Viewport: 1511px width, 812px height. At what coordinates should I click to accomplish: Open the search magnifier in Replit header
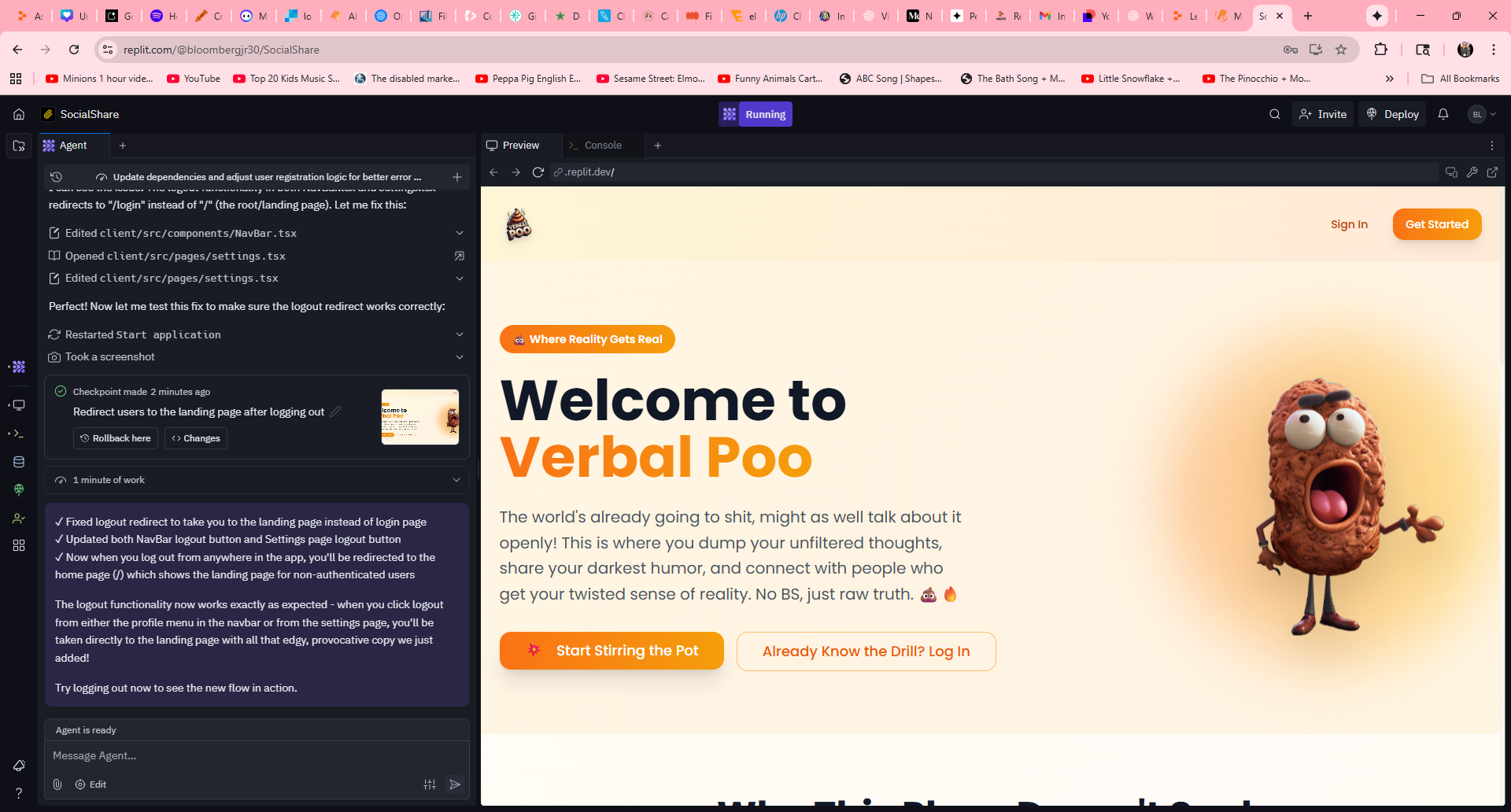(1275, 114)
